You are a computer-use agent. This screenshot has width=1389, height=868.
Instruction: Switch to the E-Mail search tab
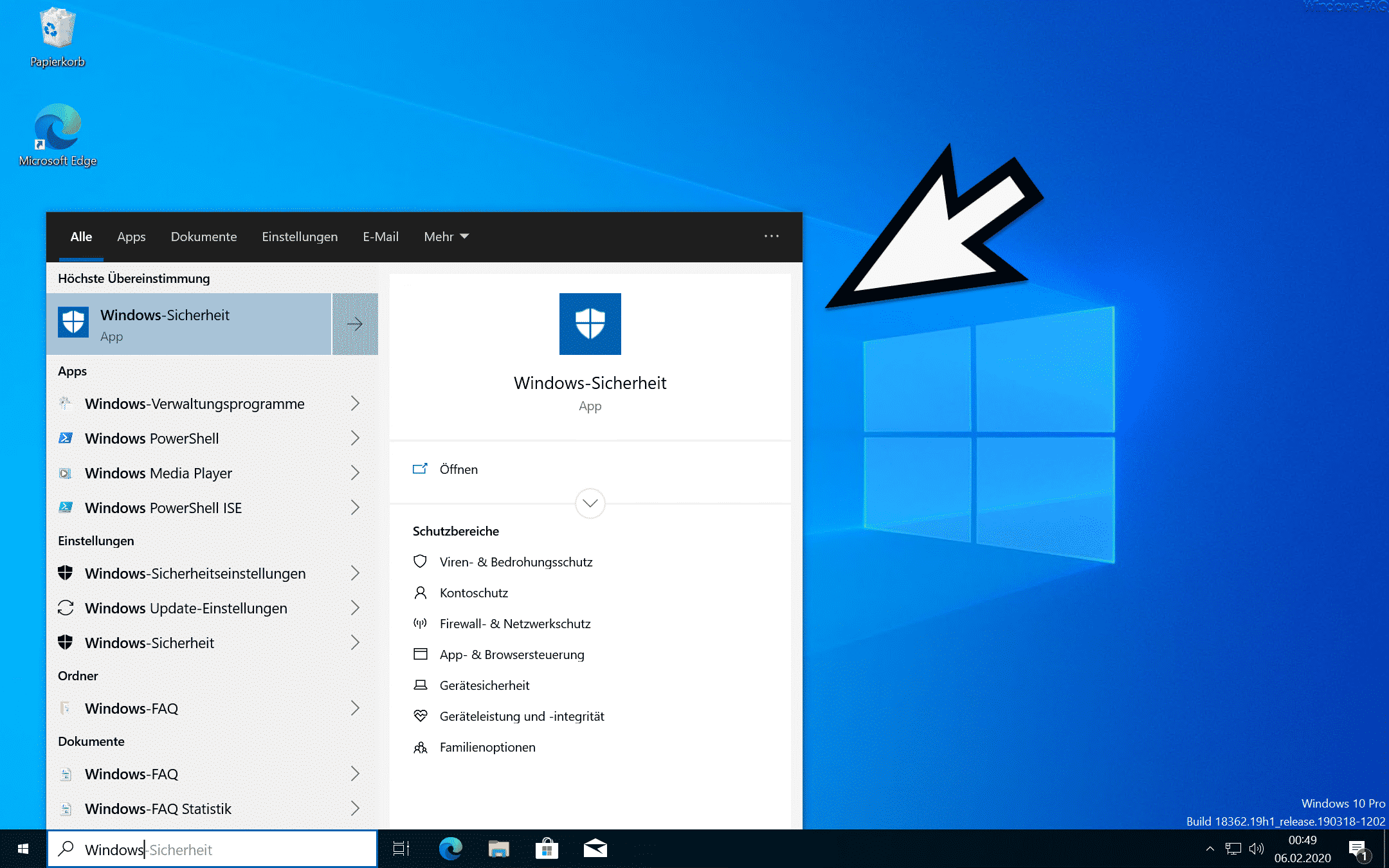(381, 237)
